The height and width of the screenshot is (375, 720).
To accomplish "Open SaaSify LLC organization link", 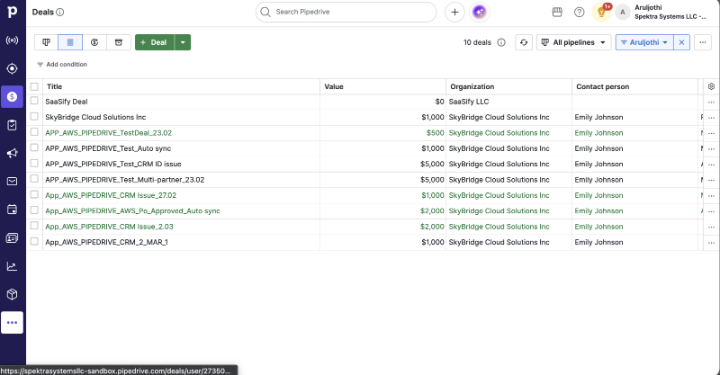I will click(x=469, y=102).
